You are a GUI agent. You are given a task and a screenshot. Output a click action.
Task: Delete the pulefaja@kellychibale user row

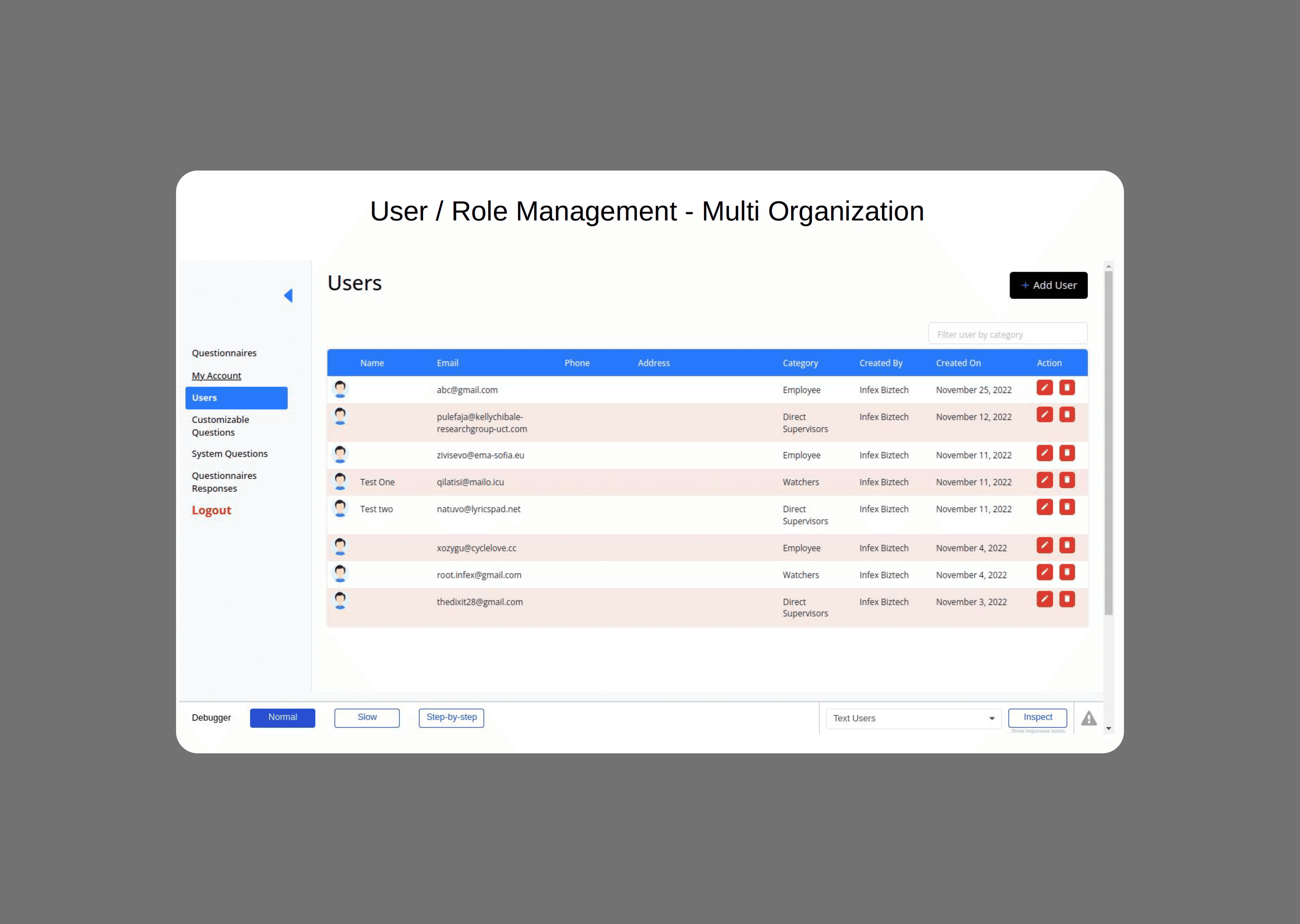click(x=1067, y=414)
